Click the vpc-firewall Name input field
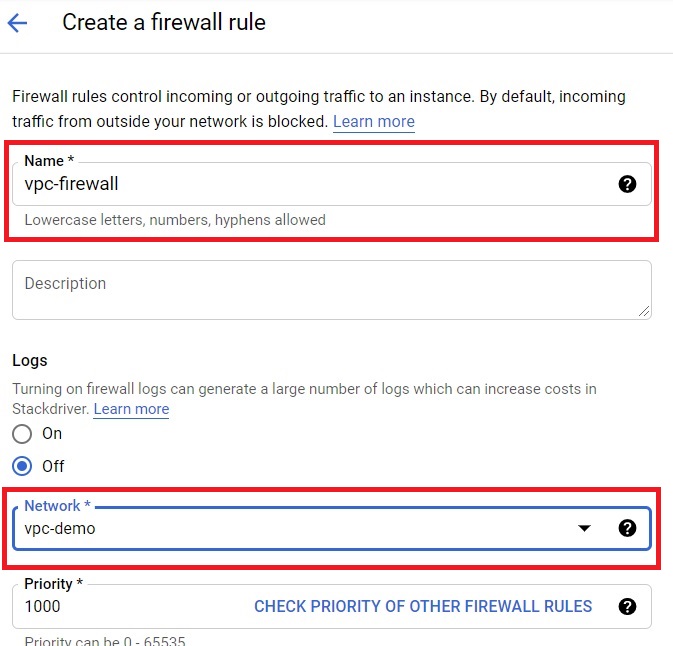 click(332, 184)
